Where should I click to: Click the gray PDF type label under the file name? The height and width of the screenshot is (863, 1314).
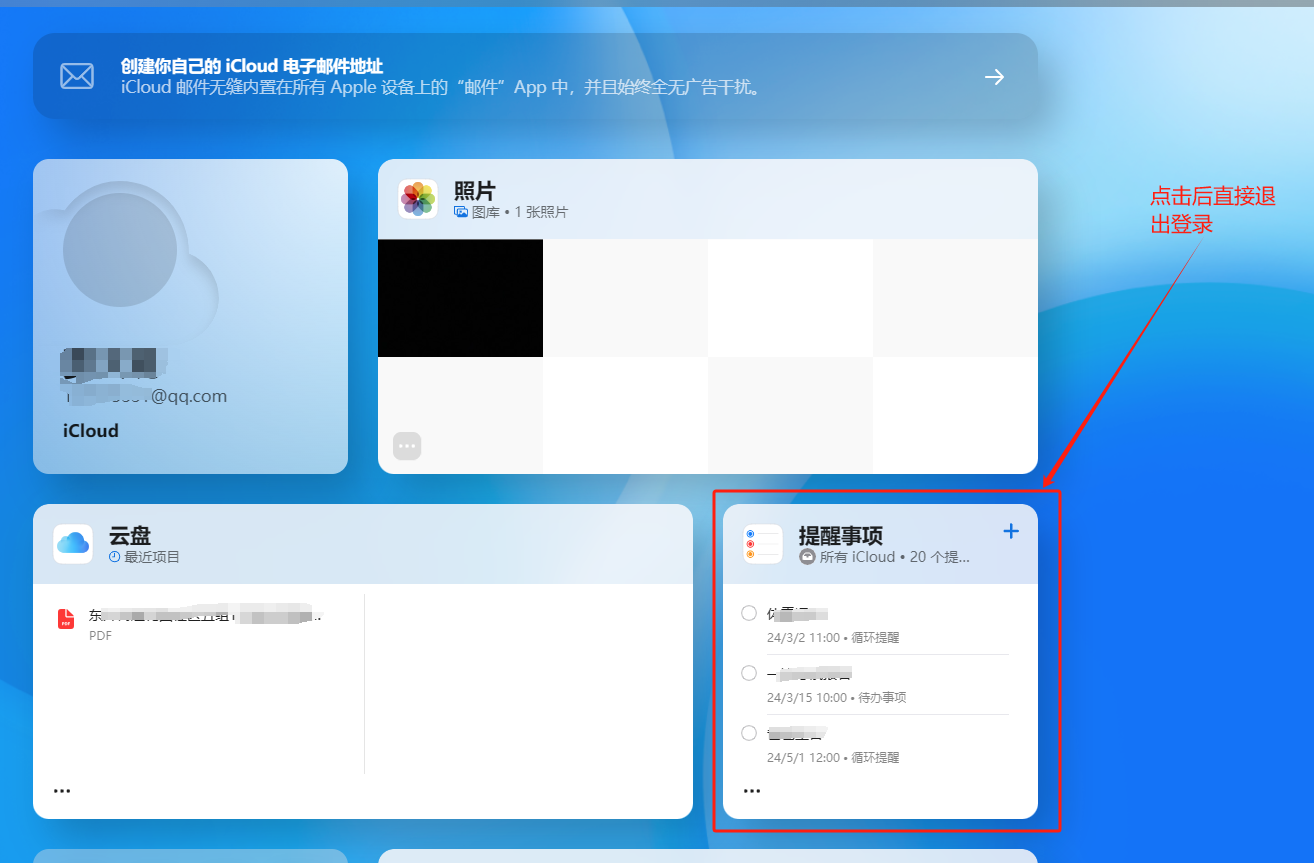(100, 635)
